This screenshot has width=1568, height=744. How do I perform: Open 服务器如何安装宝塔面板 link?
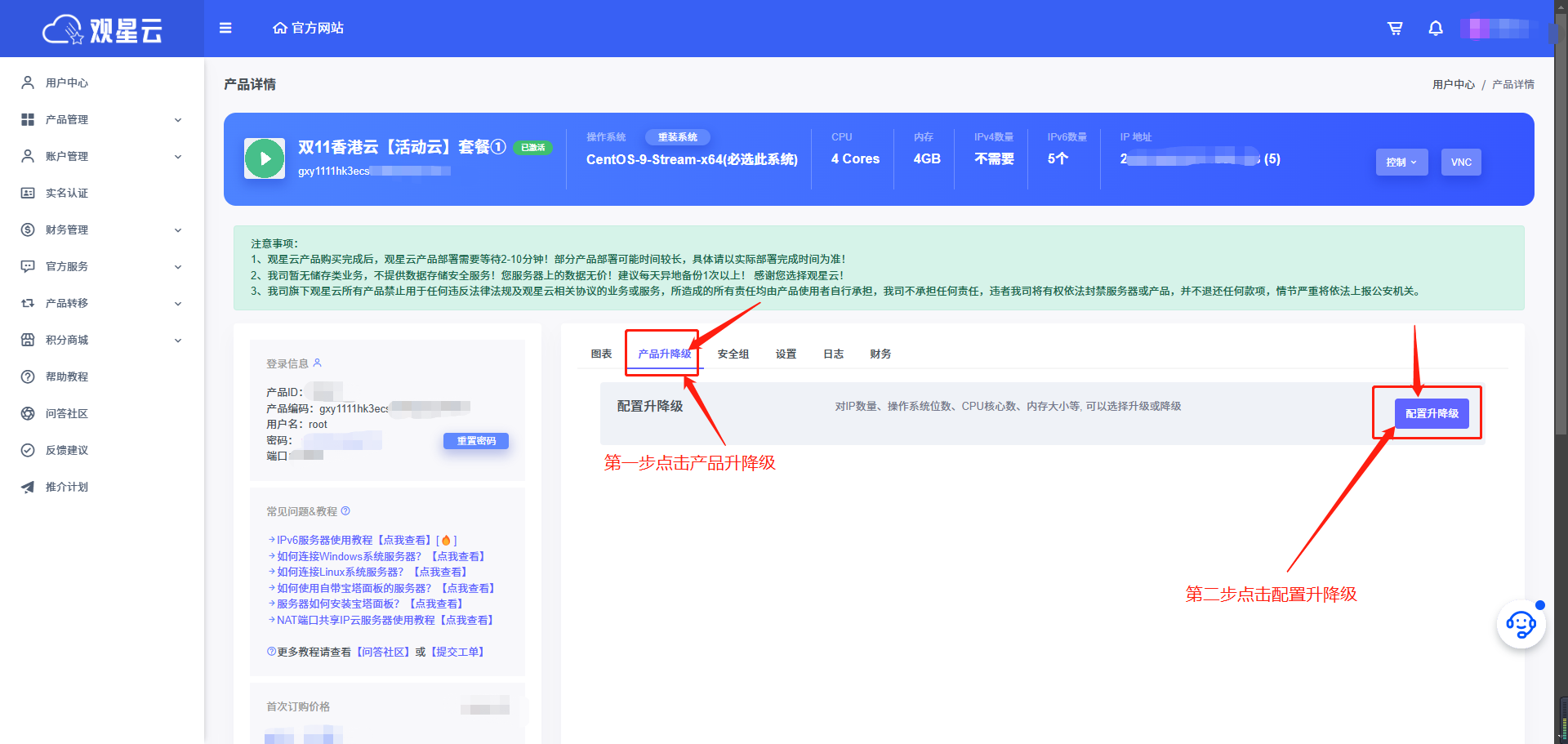(370, 604)
